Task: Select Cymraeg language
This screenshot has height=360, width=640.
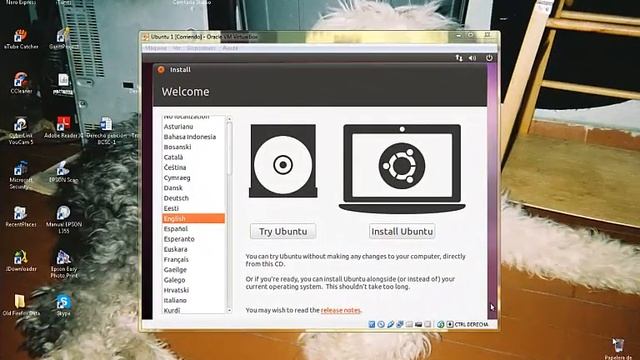Action: pyautogui.click(x=193, y=178)
